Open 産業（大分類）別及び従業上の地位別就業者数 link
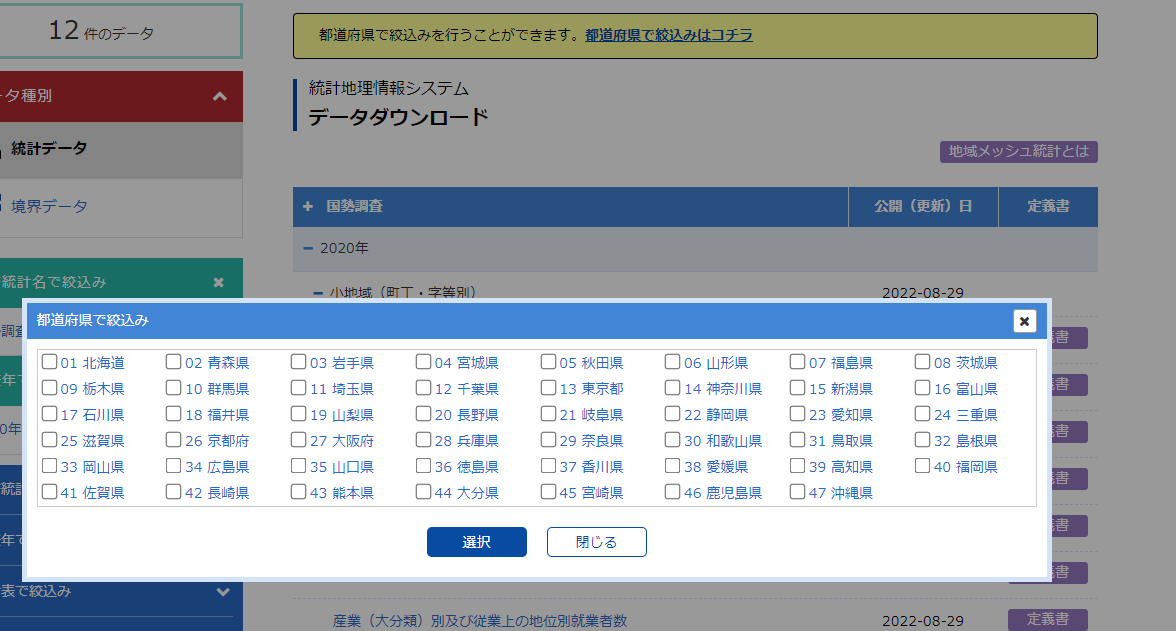The width and height of the screenshot is (1176, 631). click(480, 620)
